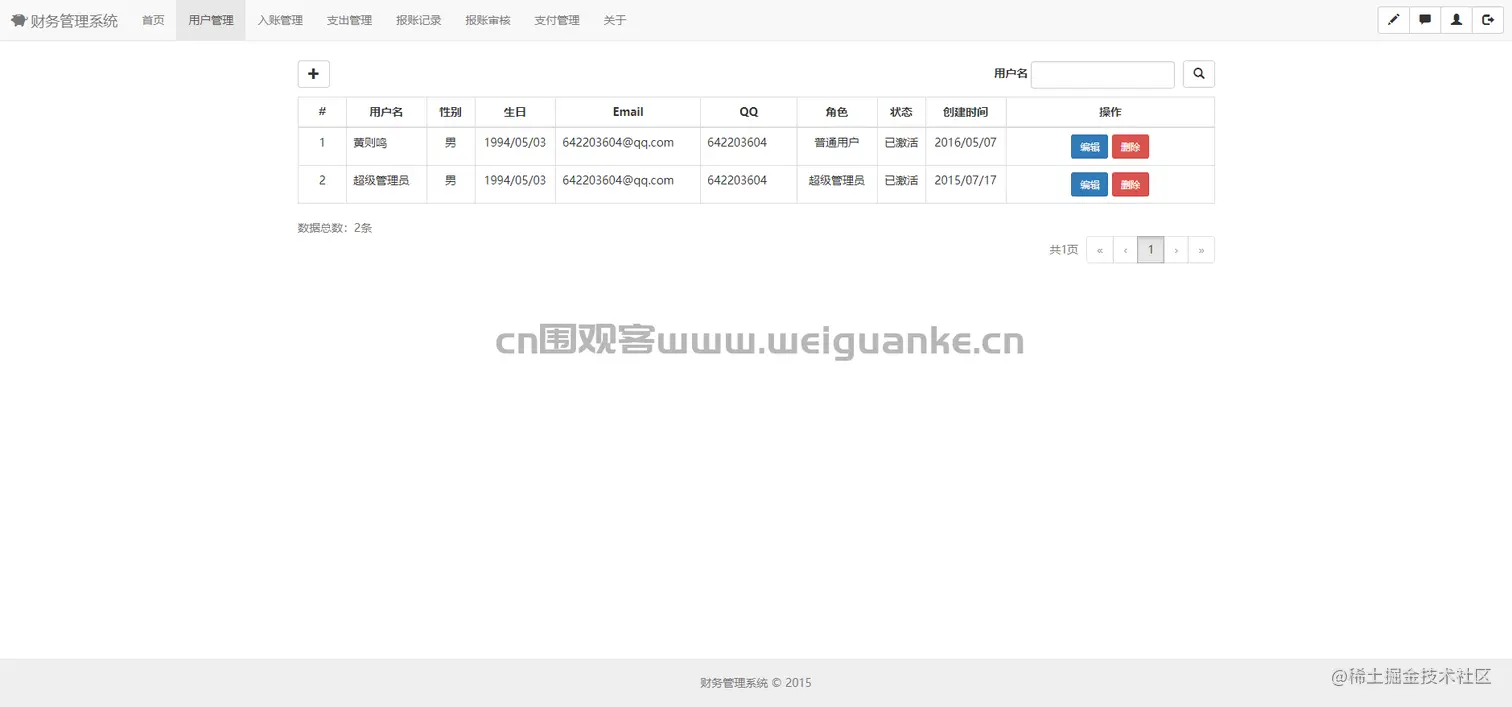Go to last page with » button
This screenshot has width=1512, height=707.
1201,250
